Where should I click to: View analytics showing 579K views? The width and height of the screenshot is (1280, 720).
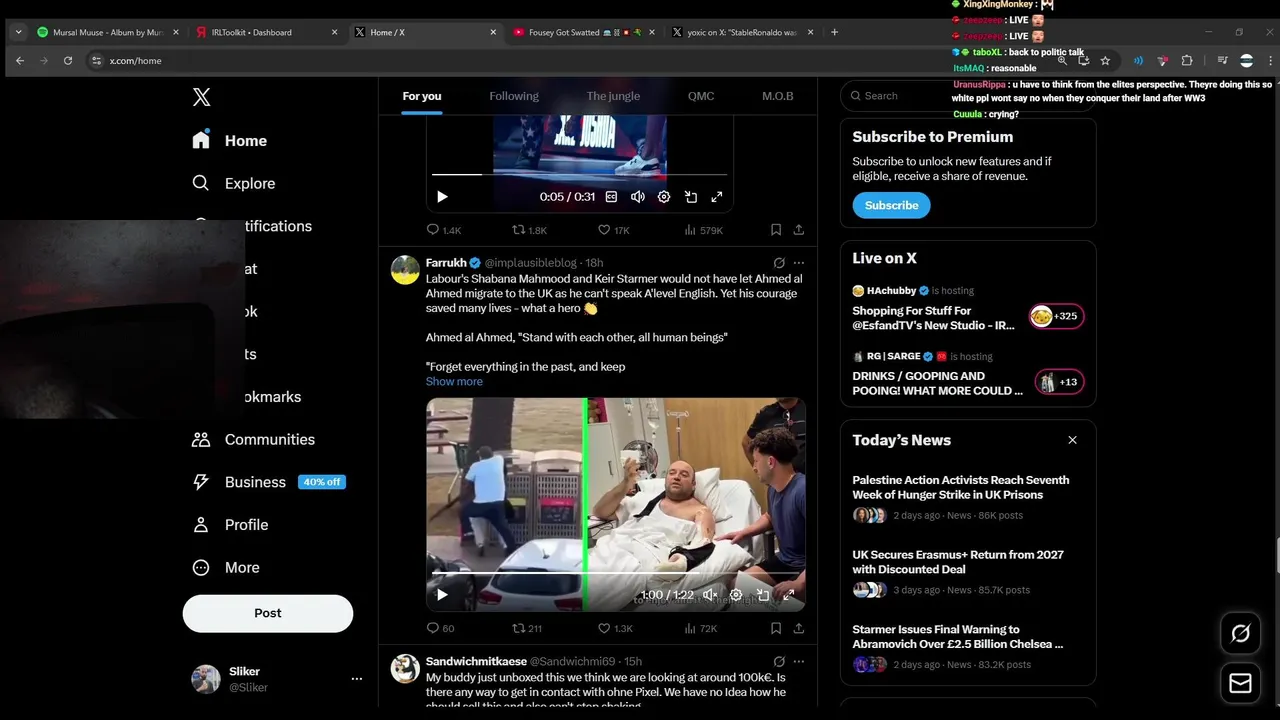pos(703,230)
